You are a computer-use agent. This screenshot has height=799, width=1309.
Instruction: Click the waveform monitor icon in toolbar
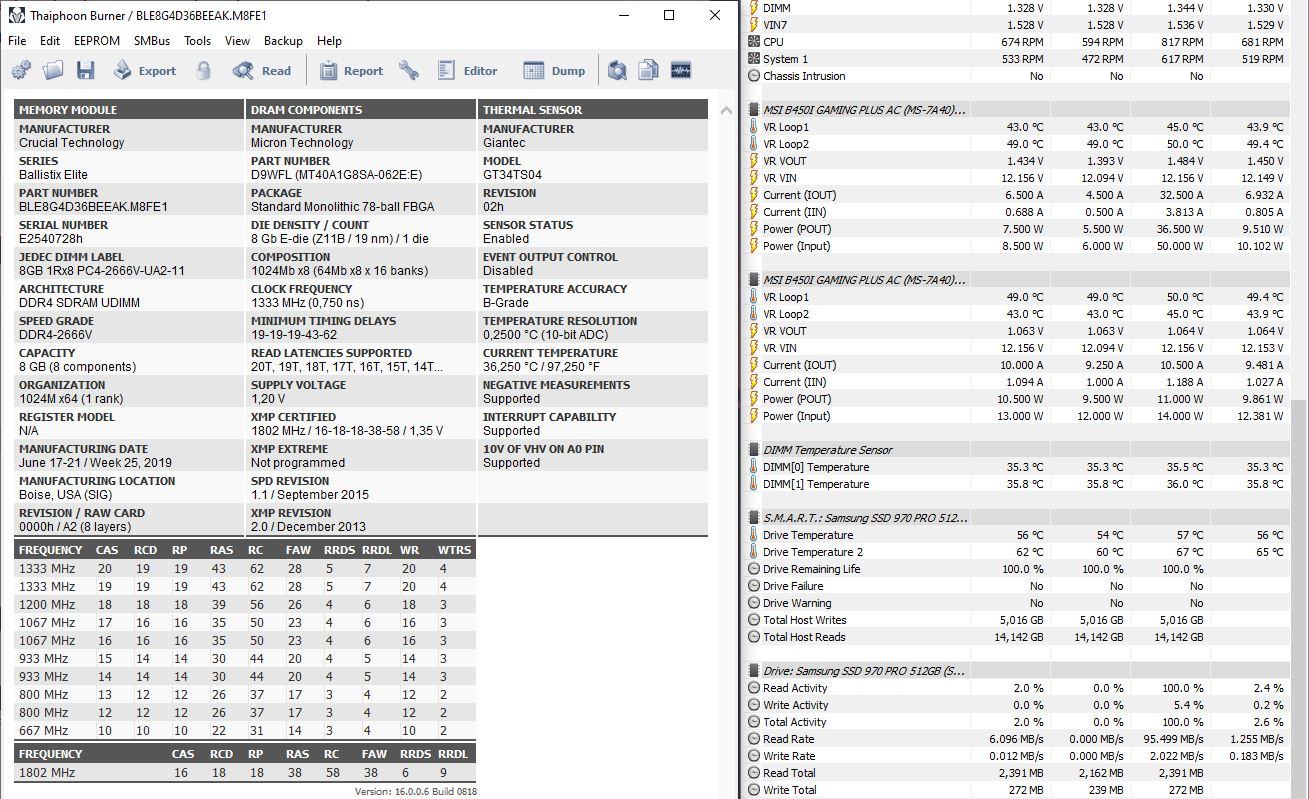681,70
